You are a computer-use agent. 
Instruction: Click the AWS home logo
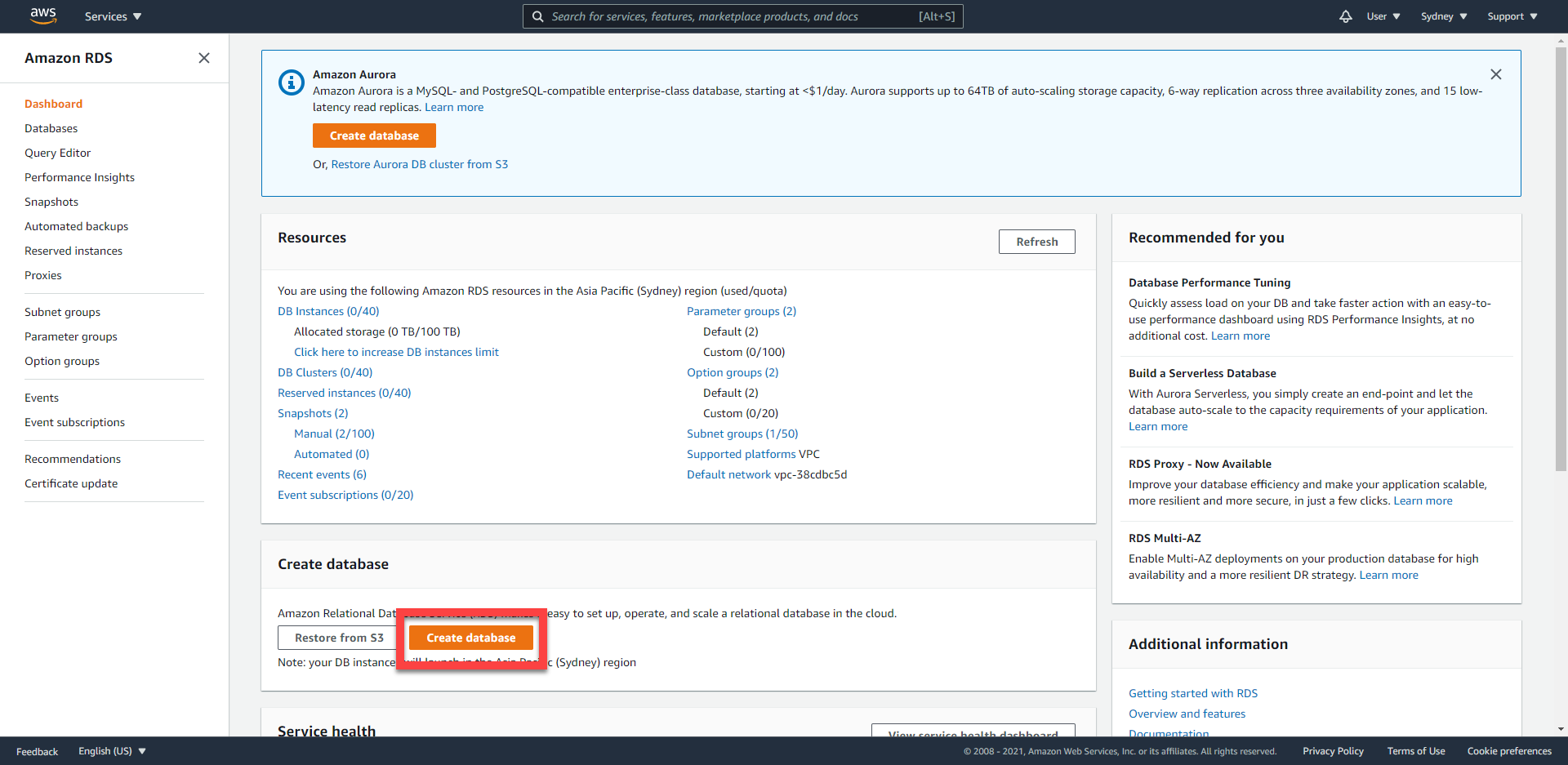pyautogui.click(x=42, y=16)
